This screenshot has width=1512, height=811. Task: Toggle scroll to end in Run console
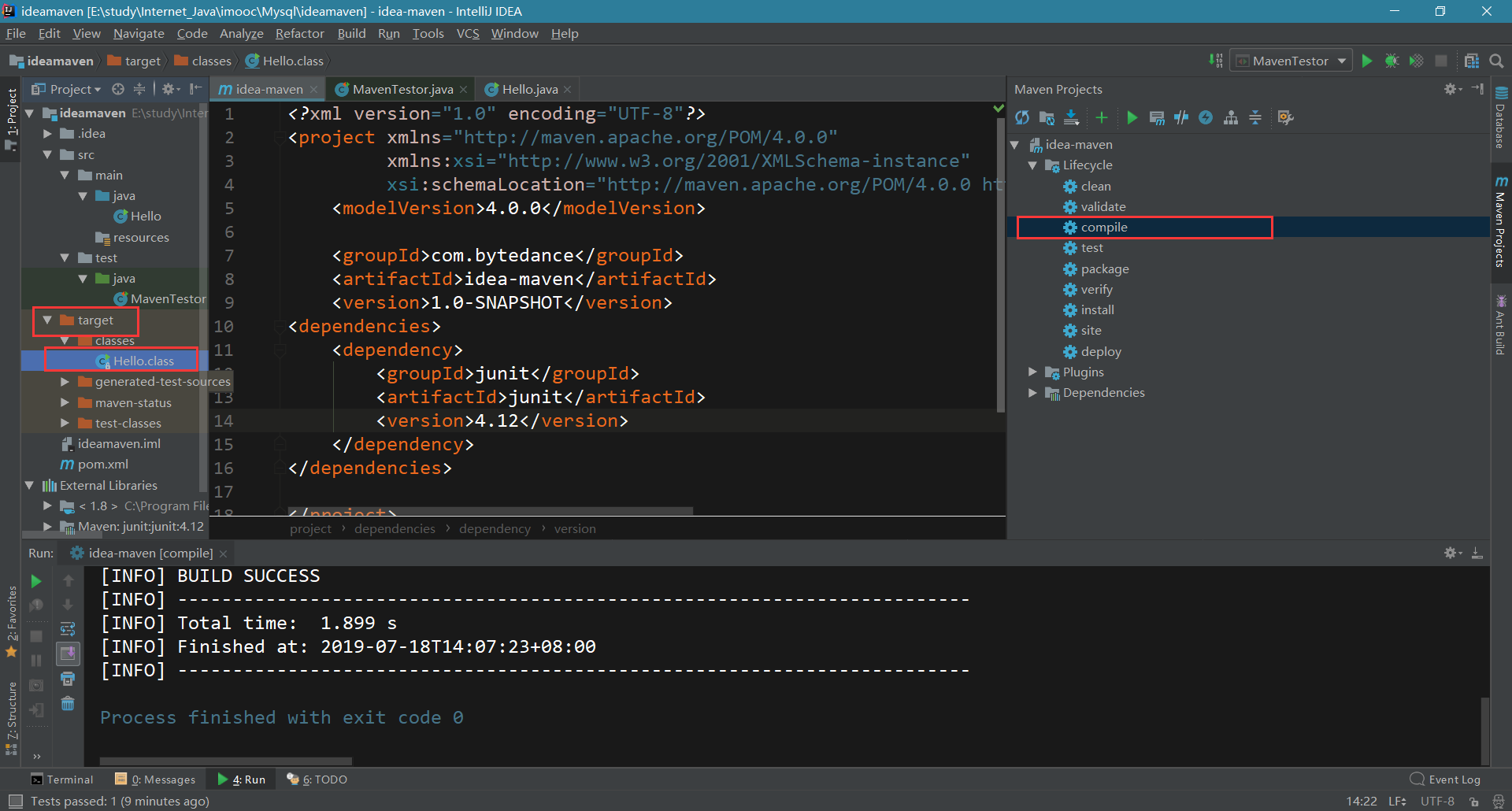68,654
